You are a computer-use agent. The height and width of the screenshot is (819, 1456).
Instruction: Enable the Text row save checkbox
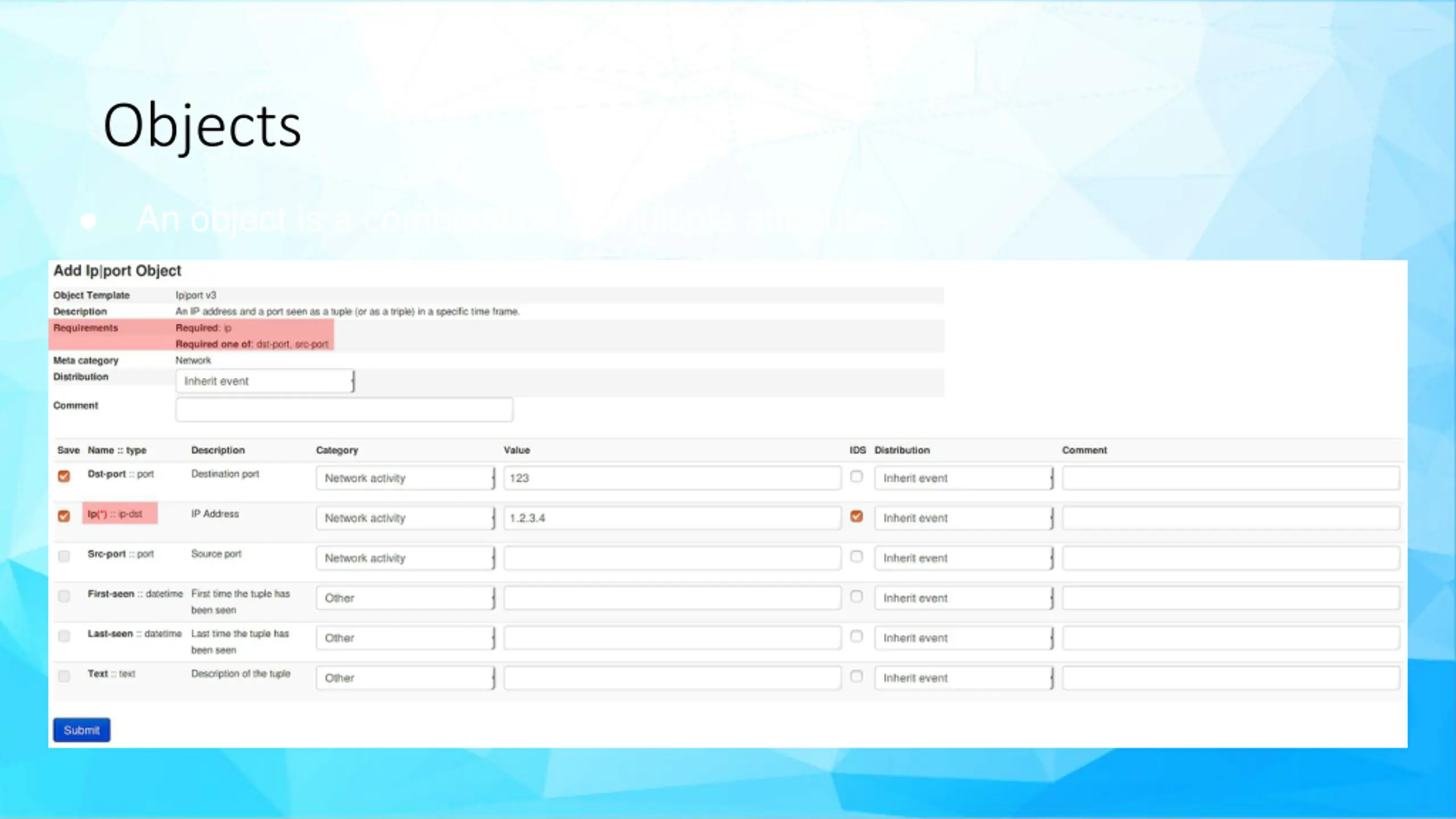coord(64,676)
